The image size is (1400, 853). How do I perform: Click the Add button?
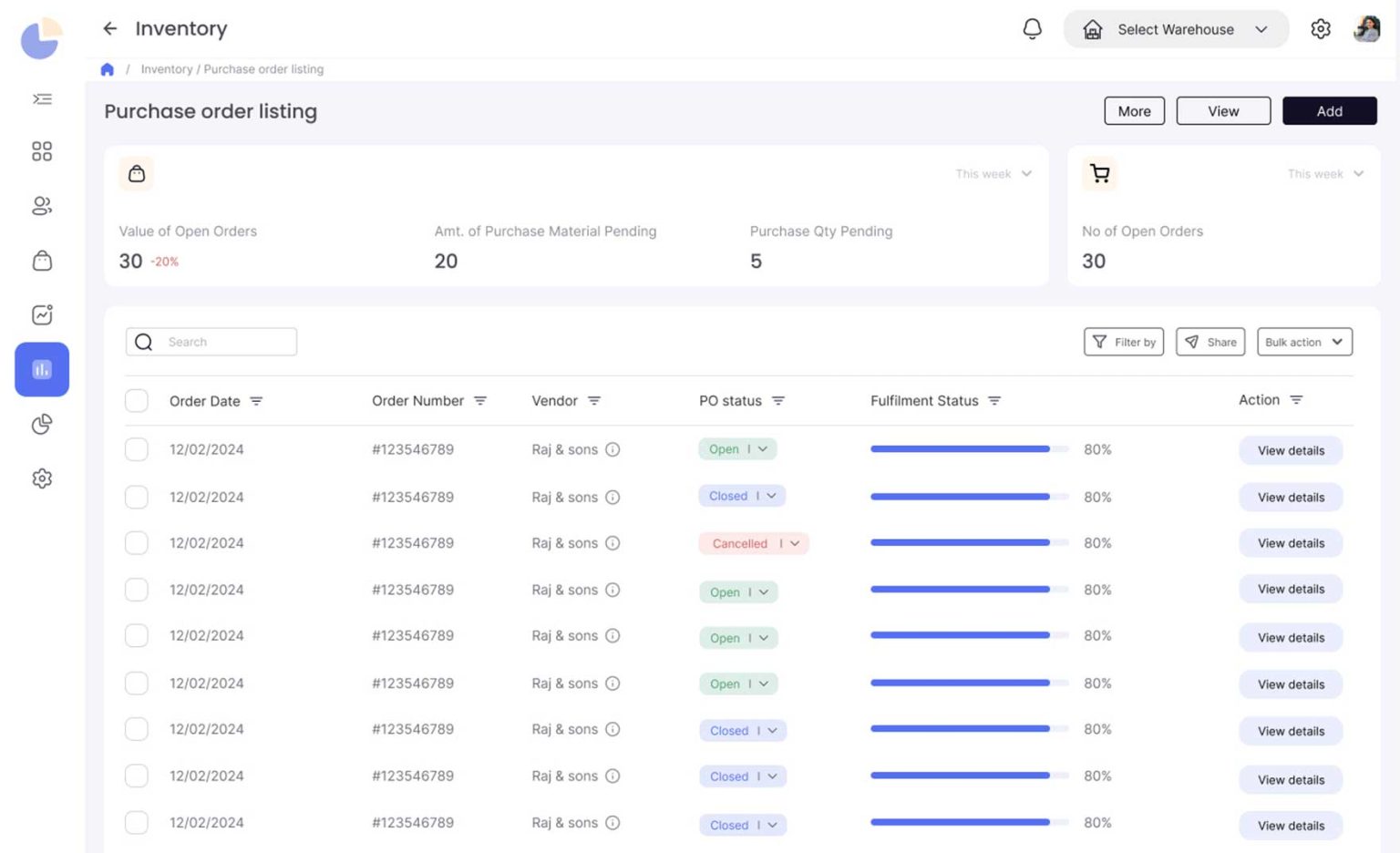[1330, 110]
